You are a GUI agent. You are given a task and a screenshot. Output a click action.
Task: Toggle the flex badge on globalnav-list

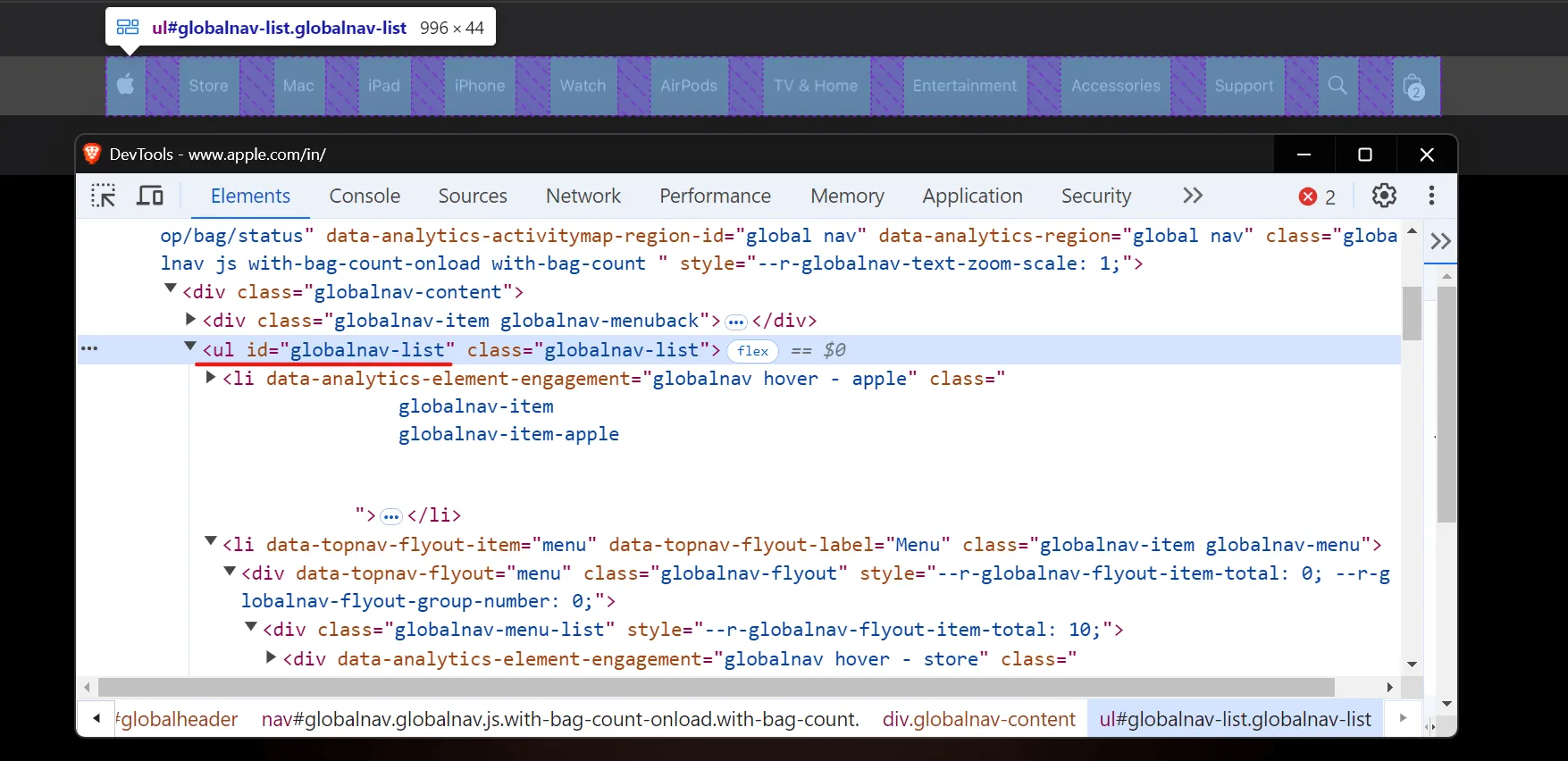click(753, 351)
